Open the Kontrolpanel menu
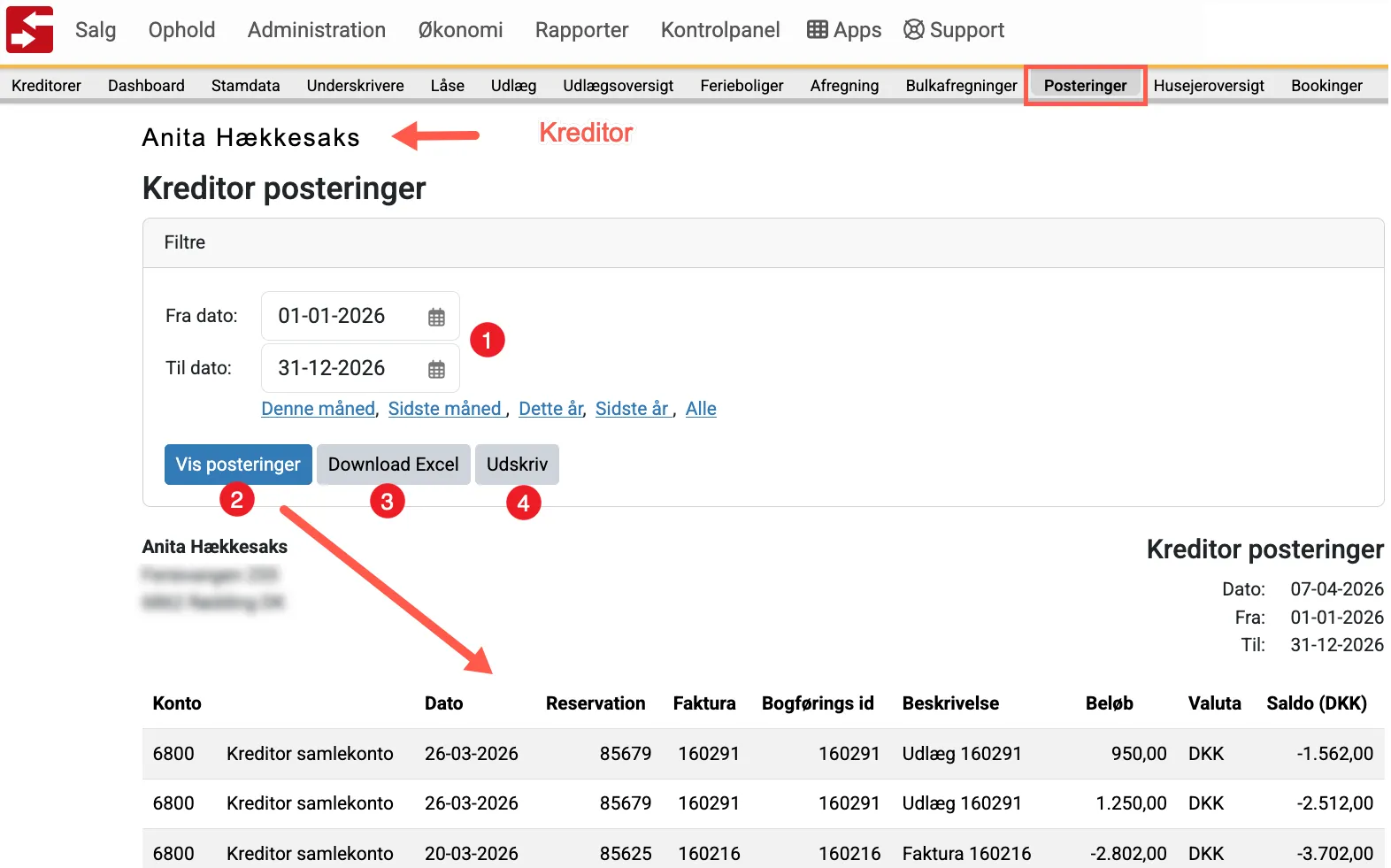The image size is (1391, 868). pyautogui.click(x=720, y=30)
